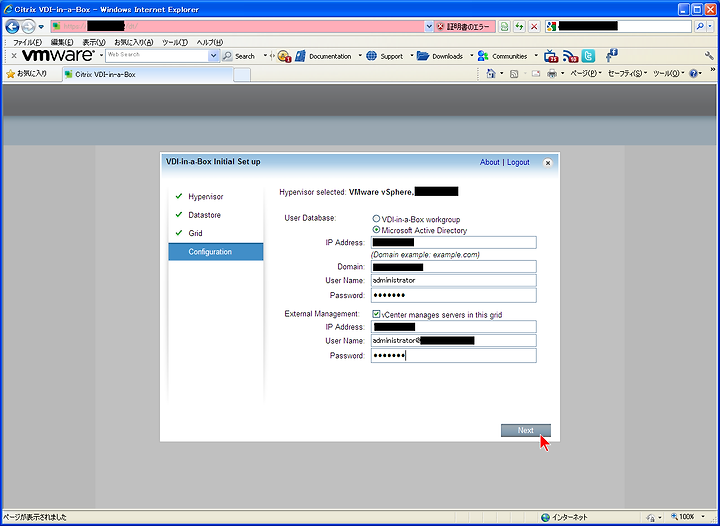This screenshot has width=720, height=526.
Task: Click the read mail icon in command bar
Action: pos(535,73)
